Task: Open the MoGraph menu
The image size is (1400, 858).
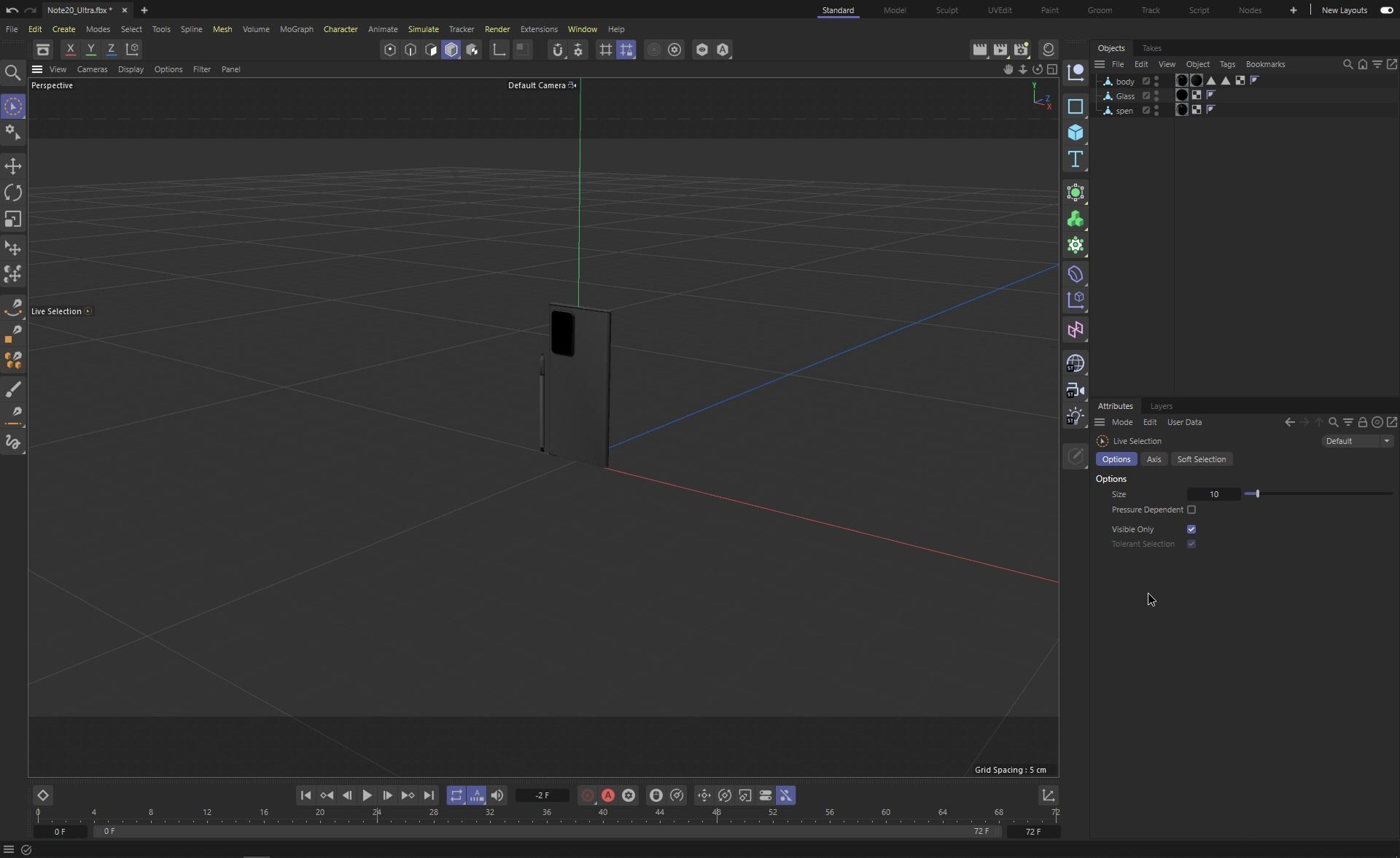Action: coord(296,29)
